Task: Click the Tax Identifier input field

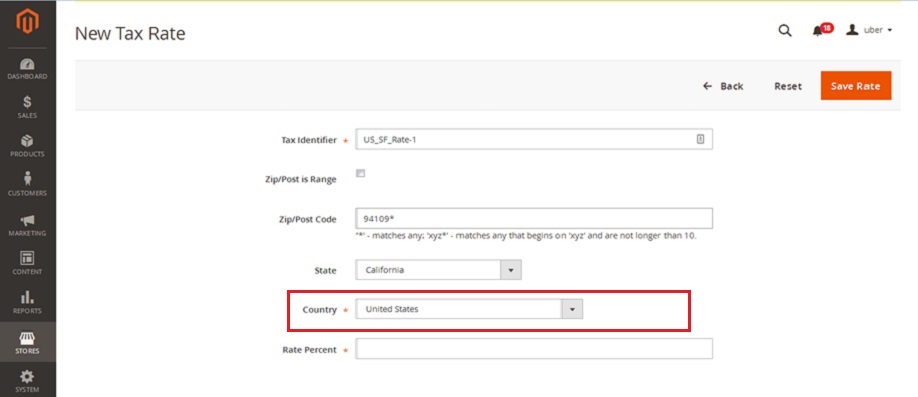Action: [x=533, y=139]
